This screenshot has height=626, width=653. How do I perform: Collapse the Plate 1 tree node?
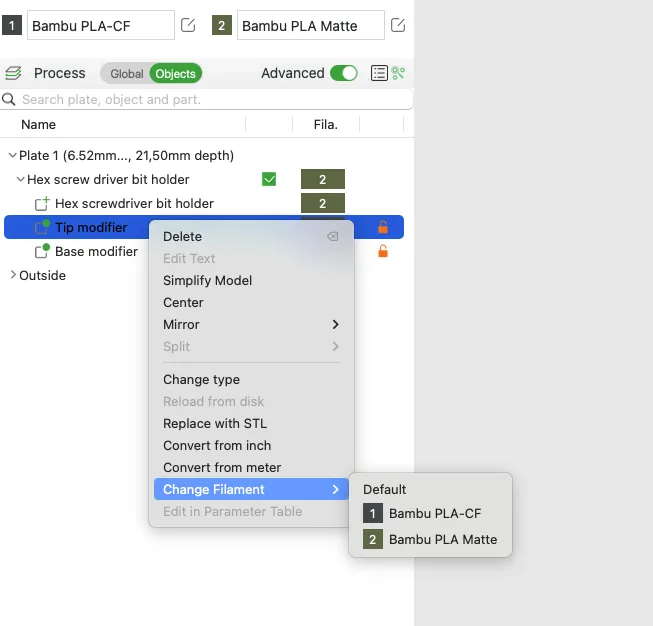pyautogui.click(x=12, y=155)
